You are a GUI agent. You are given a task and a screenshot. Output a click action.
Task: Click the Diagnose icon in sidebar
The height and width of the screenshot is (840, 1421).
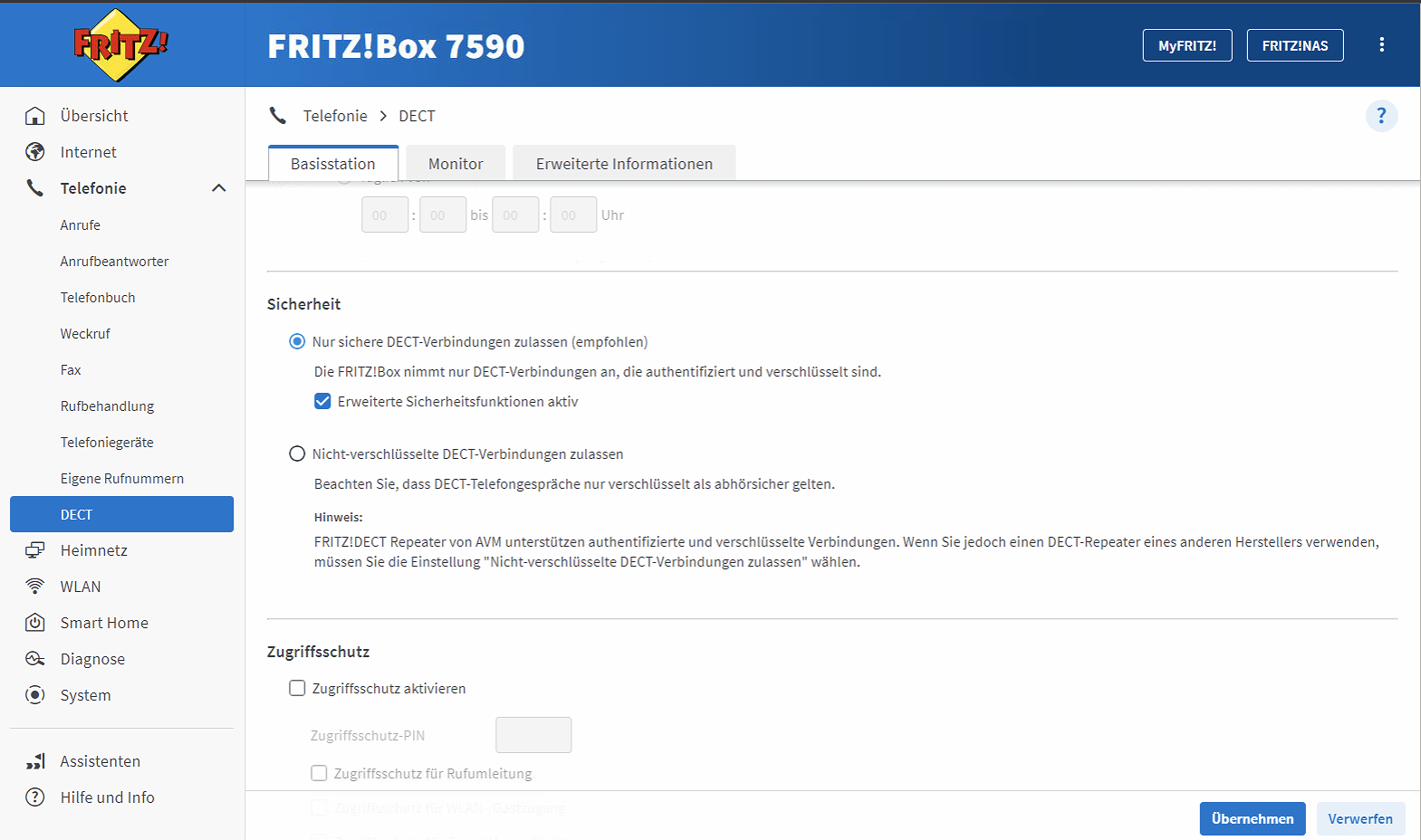pos(35,659)
